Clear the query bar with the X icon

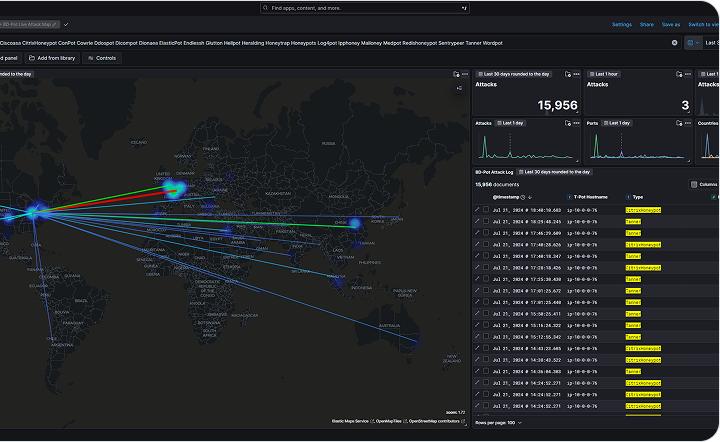675,43
